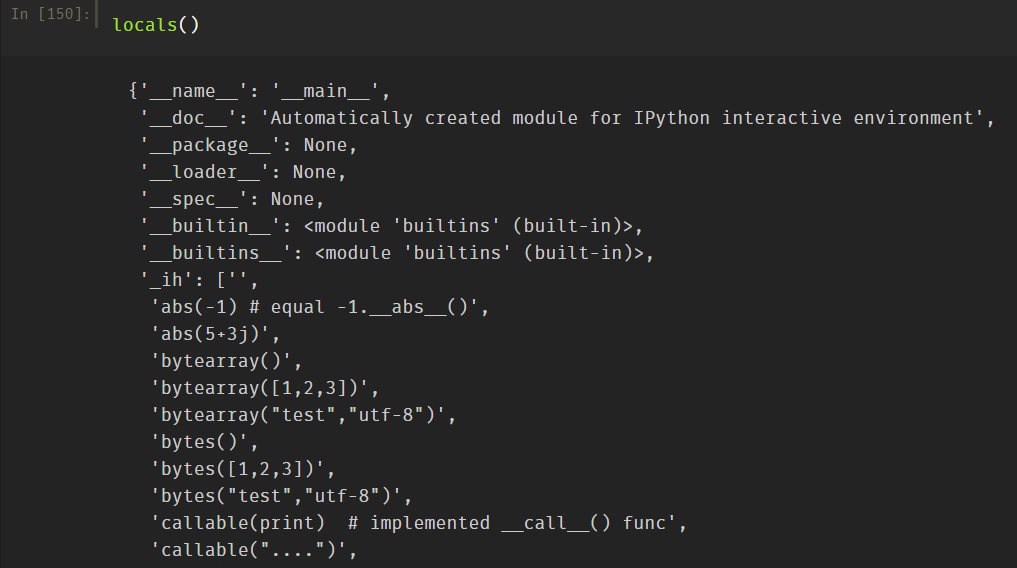Click the '__loader__': None output line
The width and height of the screenshot is (1017, 568).
tap(243, 172)
